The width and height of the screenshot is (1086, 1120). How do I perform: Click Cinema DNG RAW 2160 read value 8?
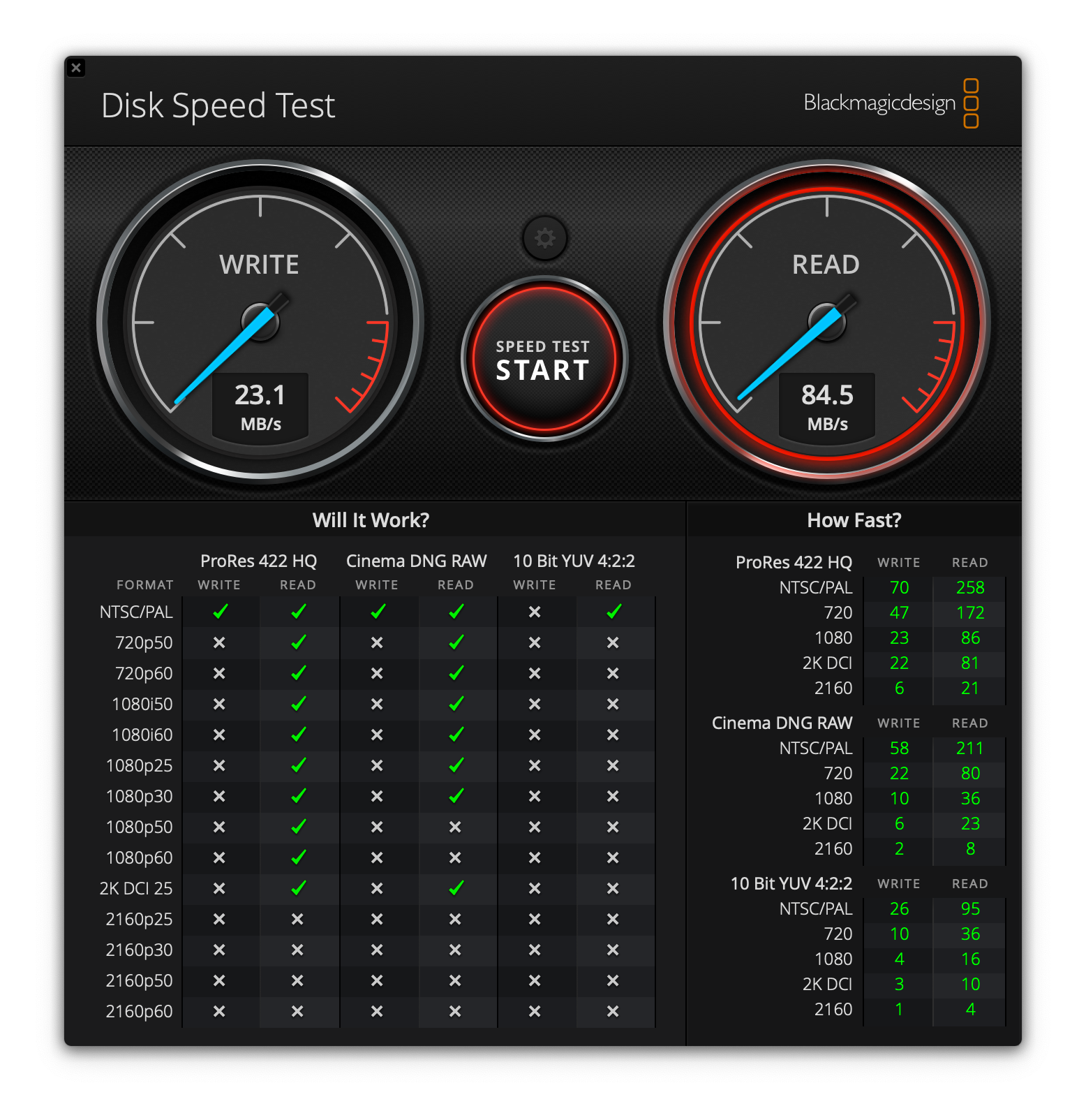(970, 849)
